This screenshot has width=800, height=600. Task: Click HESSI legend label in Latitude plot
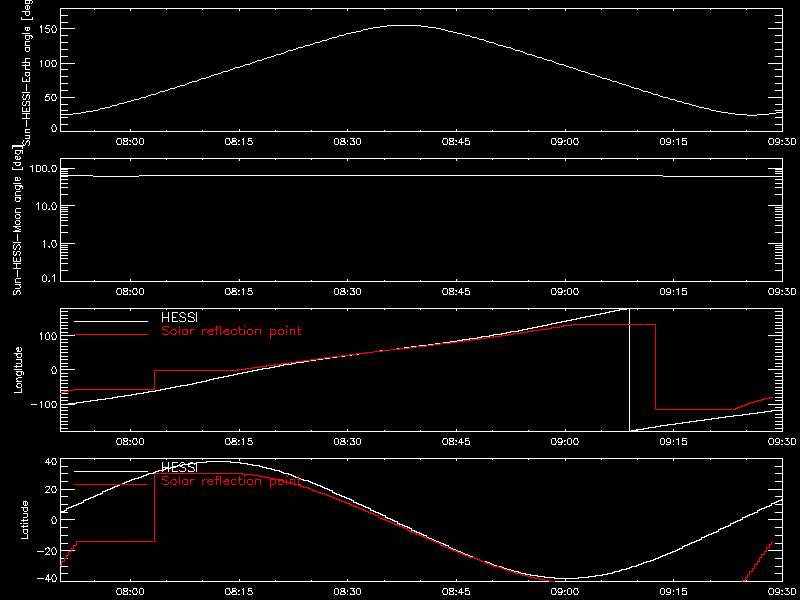pyautogui.click(x=179, y=467)
